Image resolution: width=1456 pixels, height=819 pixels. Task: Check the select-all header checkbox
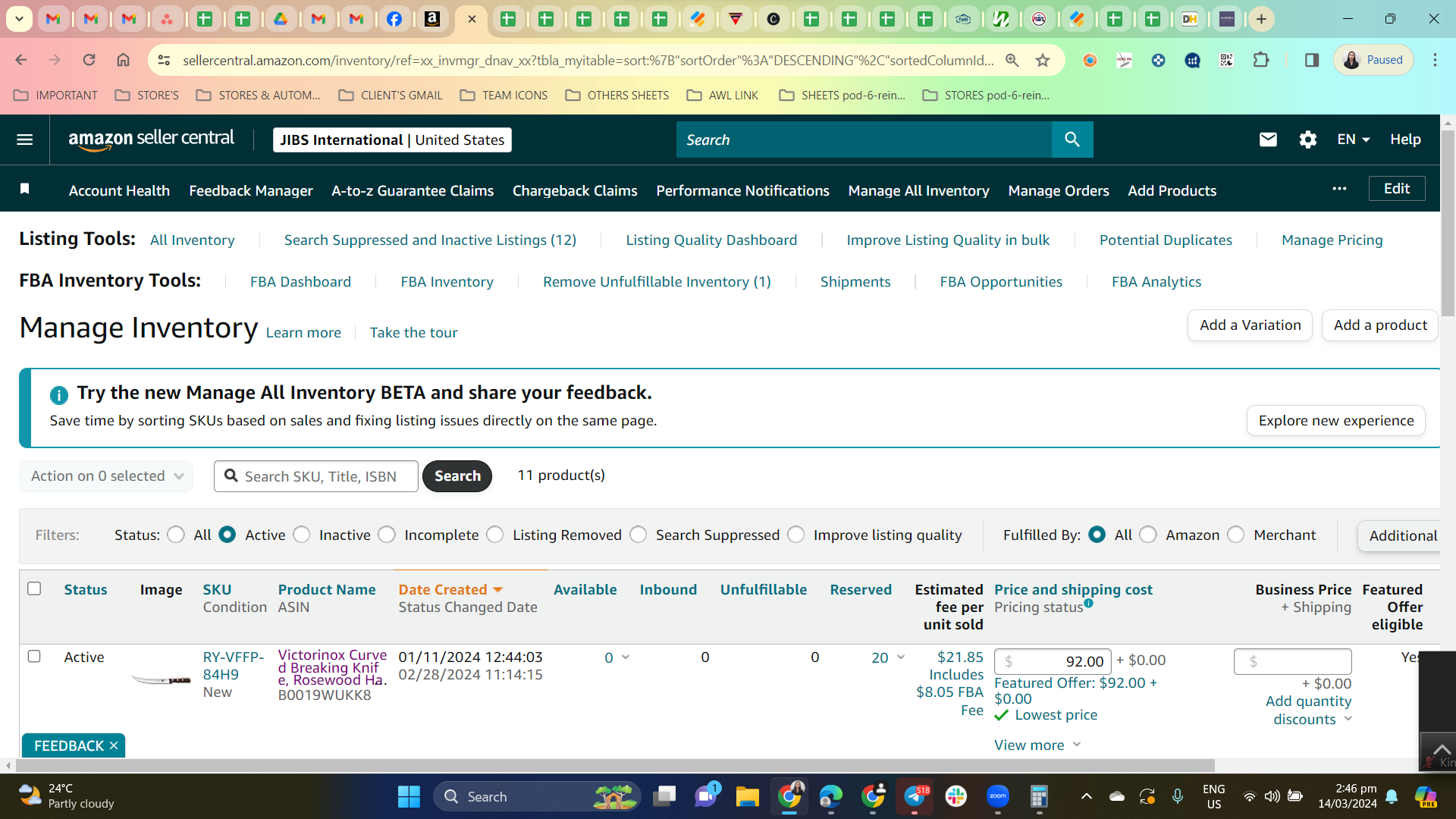click(x=34, y=588)
